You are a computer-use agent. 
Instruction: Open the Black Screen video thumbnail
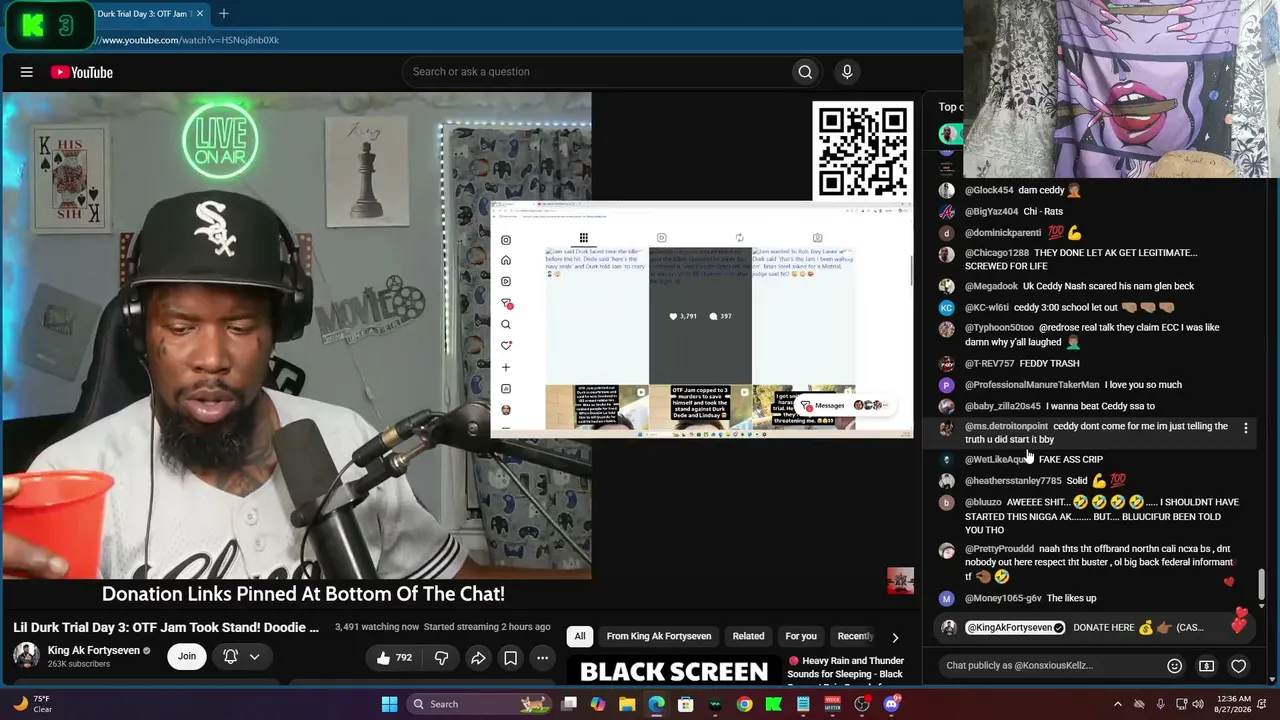674,670
